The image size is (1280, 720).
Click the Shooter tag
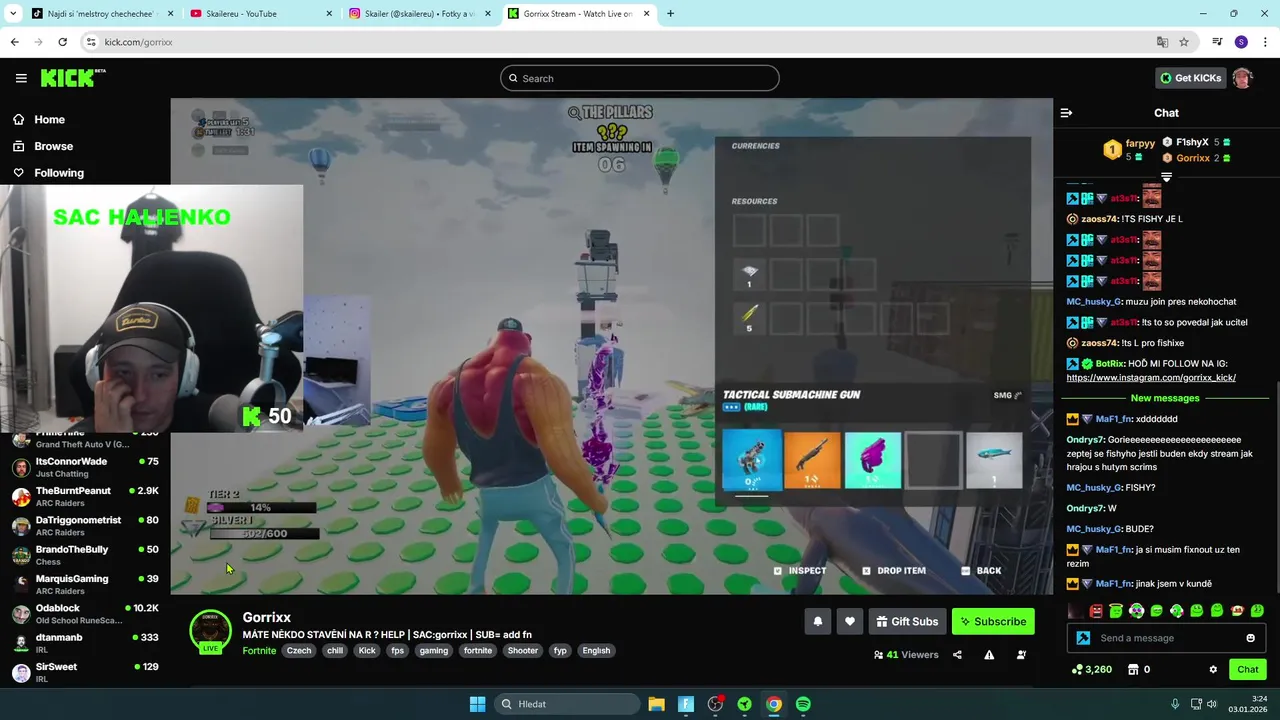coord(522,651)
